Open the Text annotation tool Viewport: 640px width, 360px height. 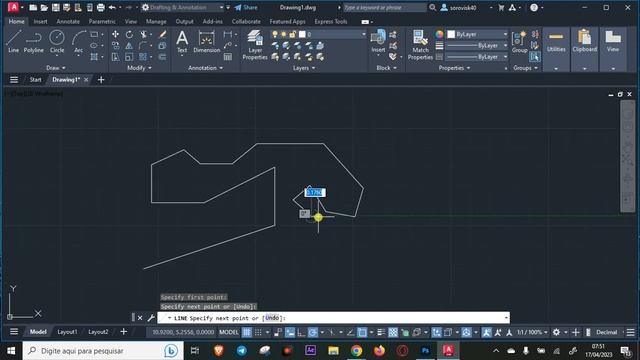(182, 42)
